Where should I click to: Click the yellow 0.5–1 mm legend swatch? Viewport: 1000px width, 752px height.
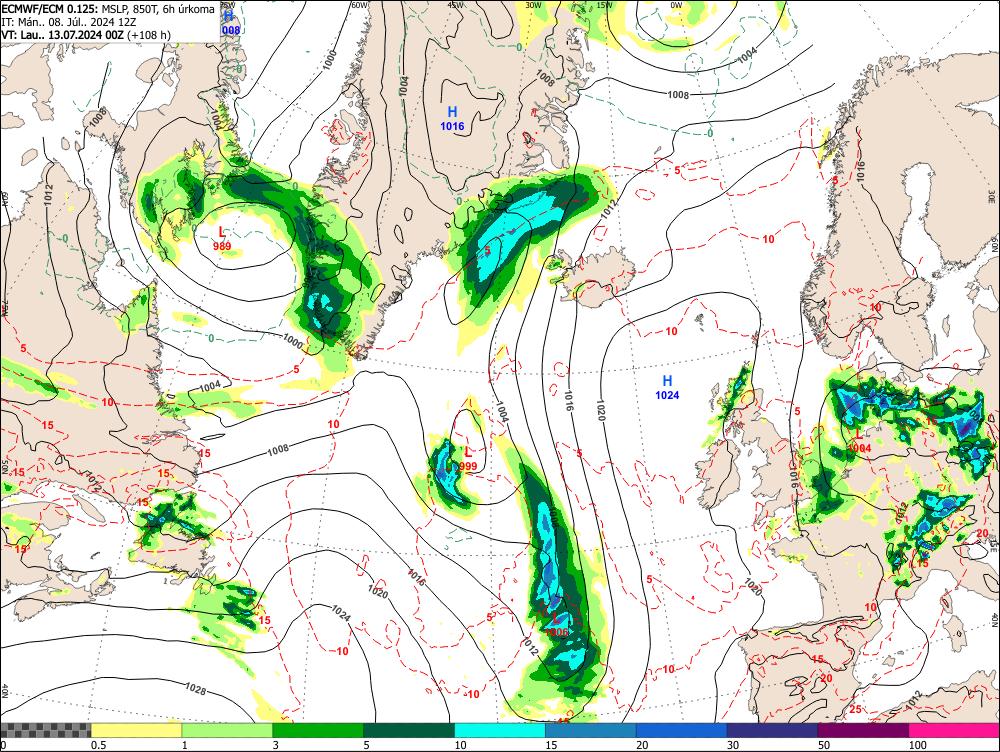point(136,730)
